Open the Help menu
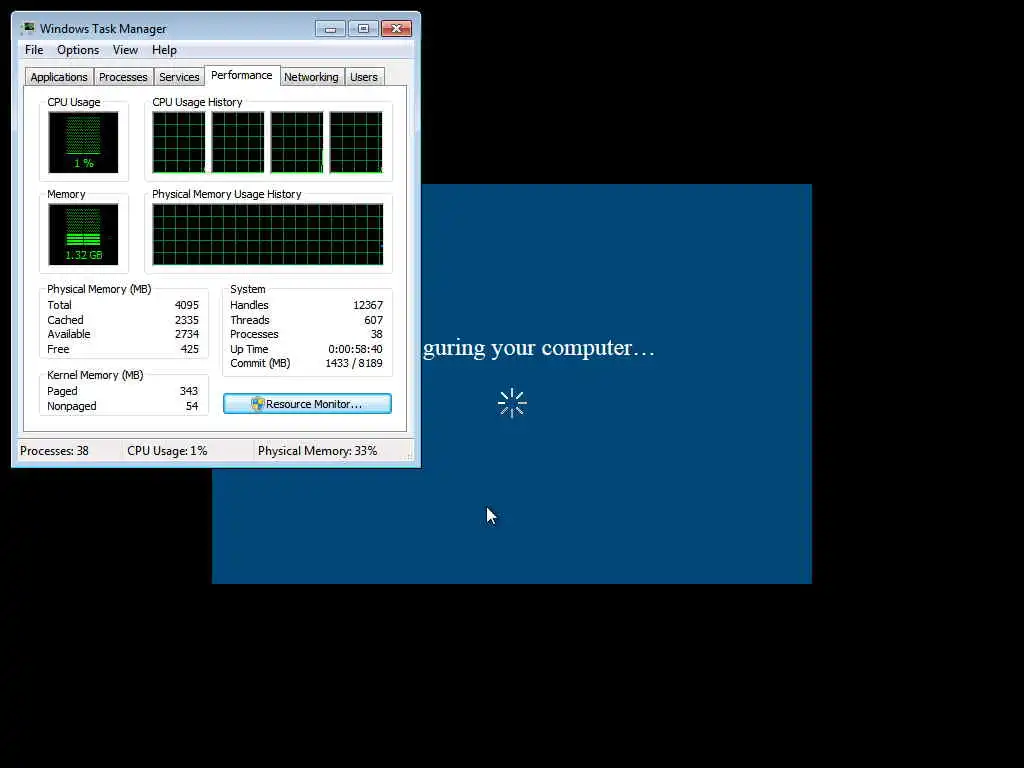1024x768 pixels. click(164, 50)
